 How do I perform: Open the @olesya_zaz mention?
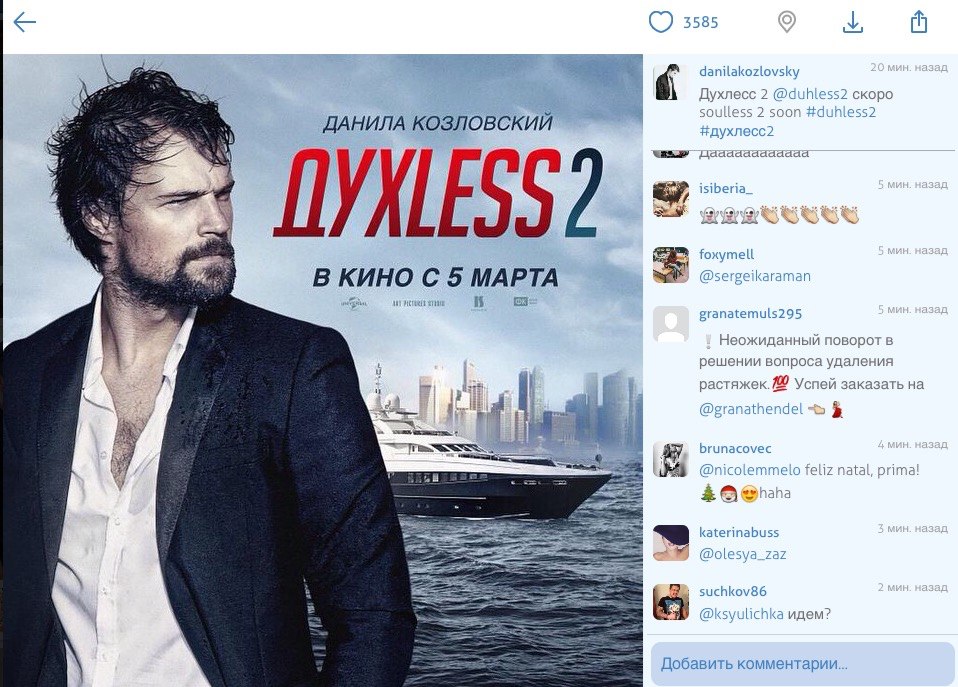click(742, 554)
